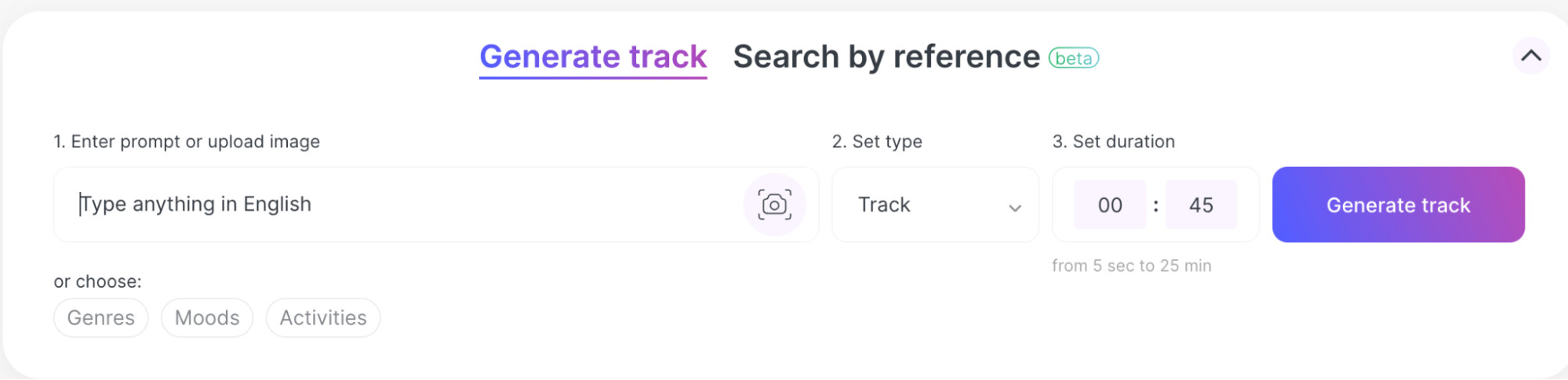
Task: Click the "or choose:" label
Action: pos(97,282)
